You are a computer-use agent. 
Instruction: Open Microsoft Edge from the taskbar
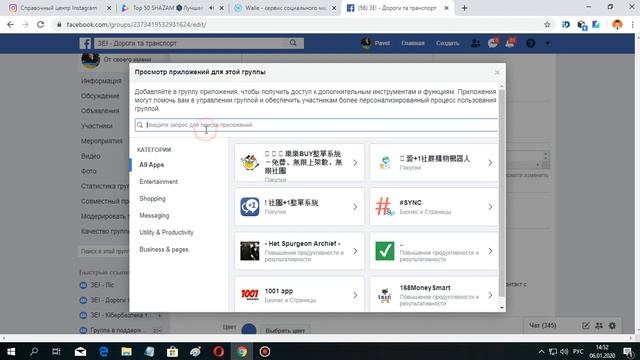coord(103,351)
